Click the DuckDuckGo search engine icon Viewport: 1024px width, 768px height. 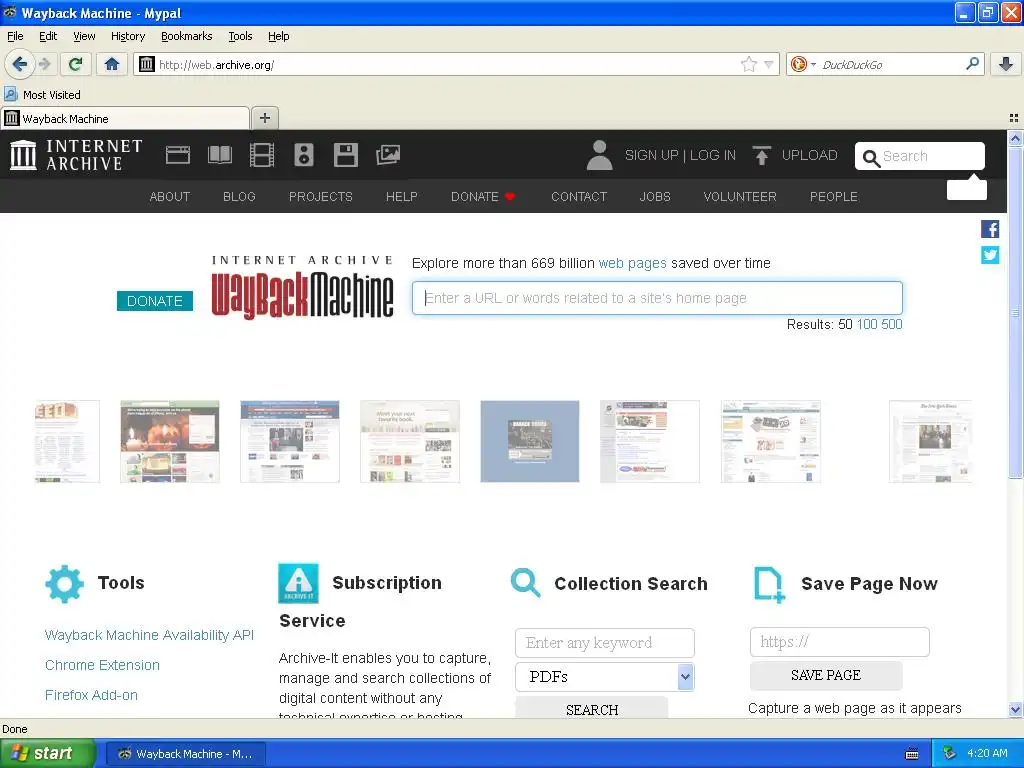tap(798, 64)
